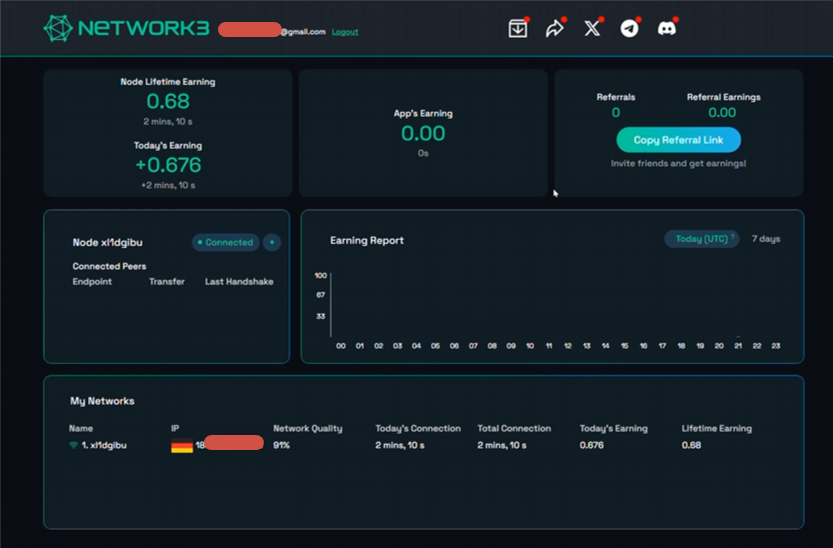Viewport: 833px width, 548px height.
Task: Click Today's Earning cell 0.676 in table
Action: click(591, 446)
